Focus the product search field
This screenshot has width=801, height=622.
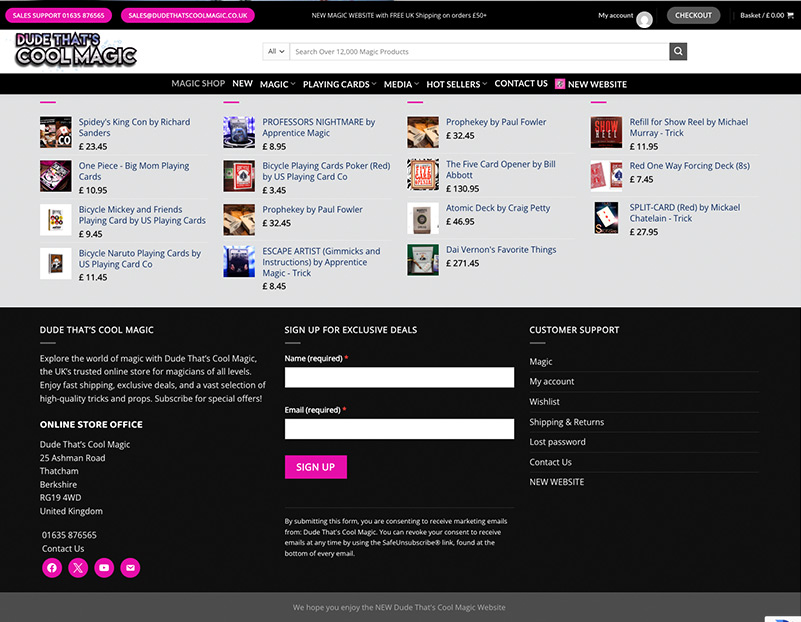[x=479, y=51]
